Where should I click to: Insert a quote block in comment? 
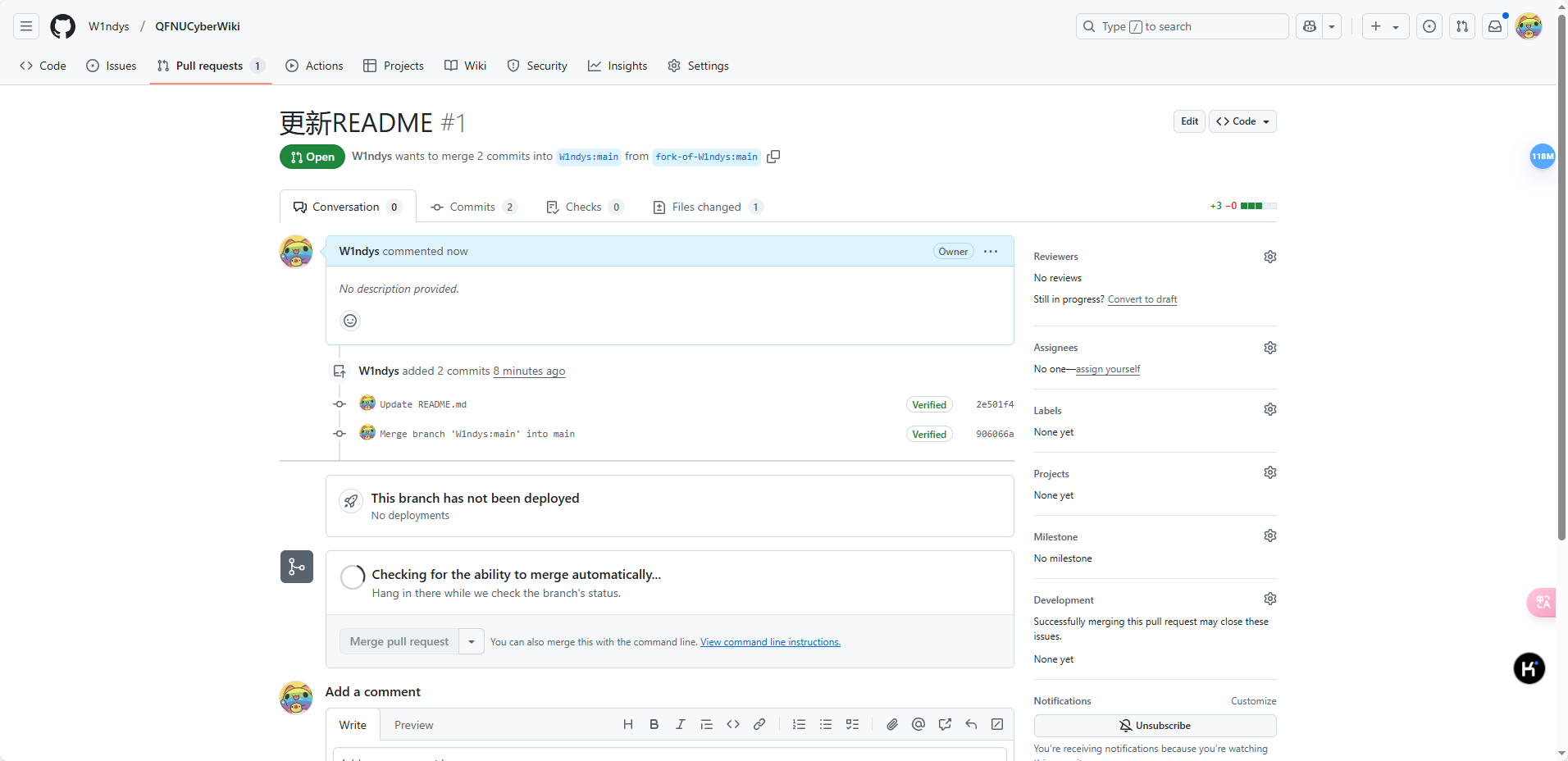pyautogui.click(x=706, y=724)
